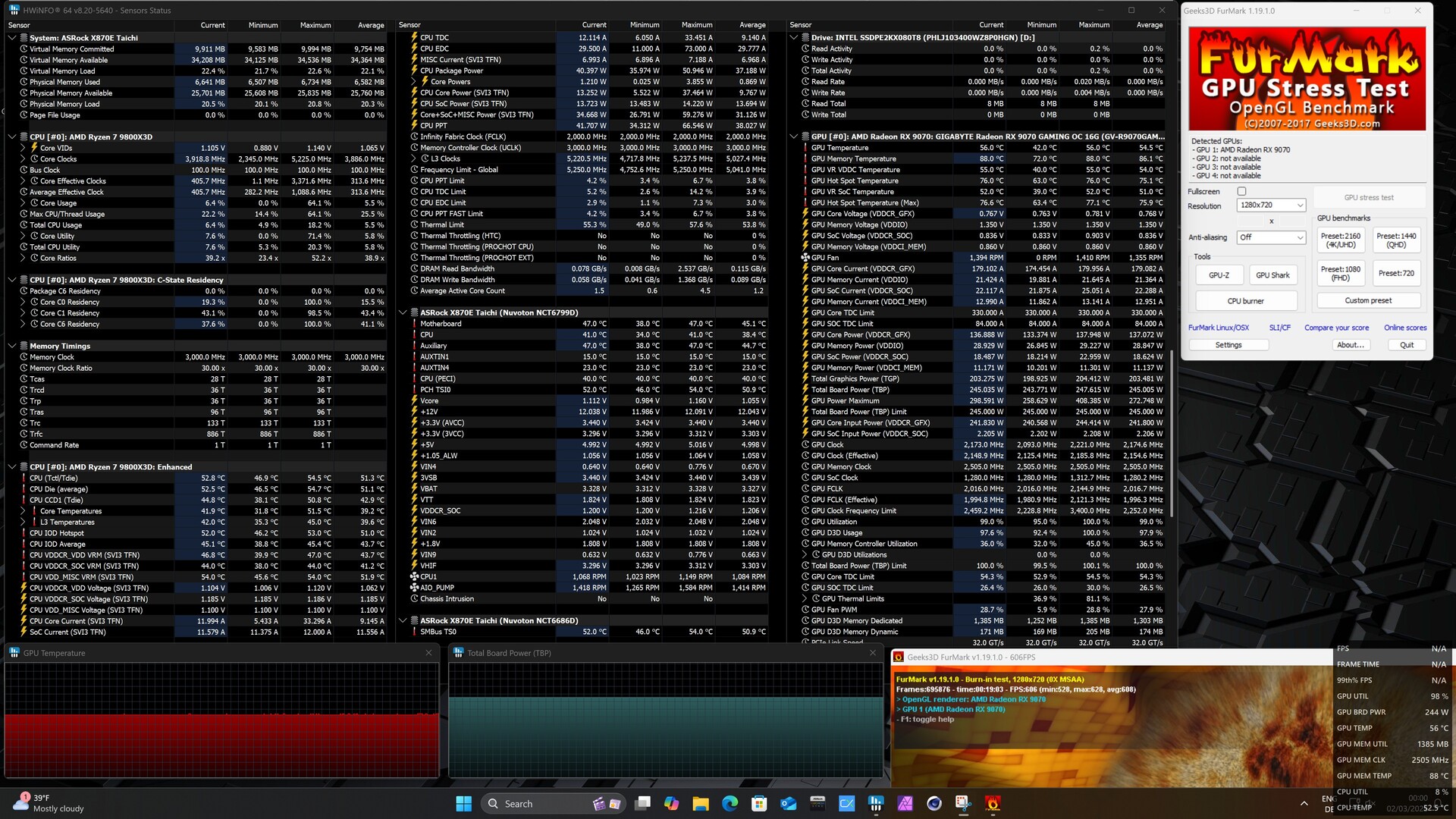Open Microsoft Store taskbar icon
This screenshot has height=819, width=1456.
pos(758,804)
